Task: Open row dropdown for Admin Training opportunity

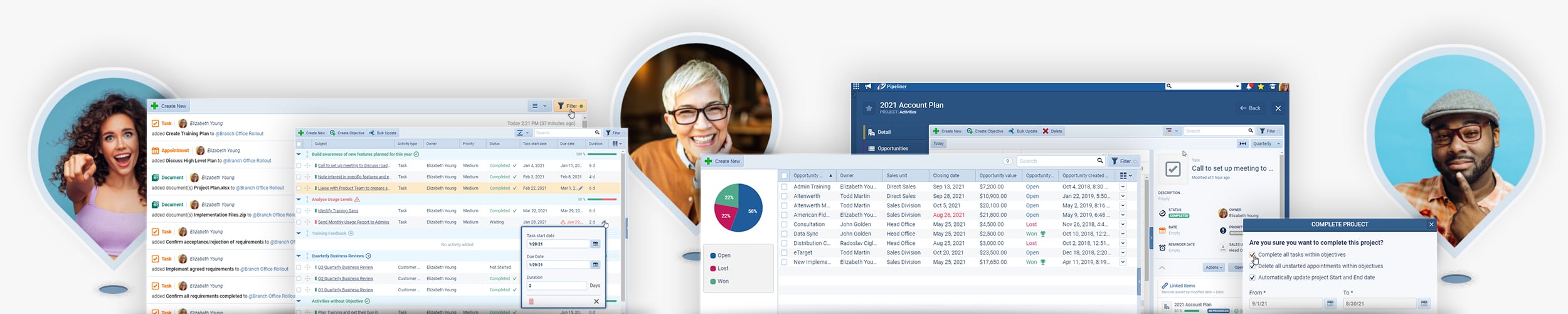Action: tap(1123, 187)
